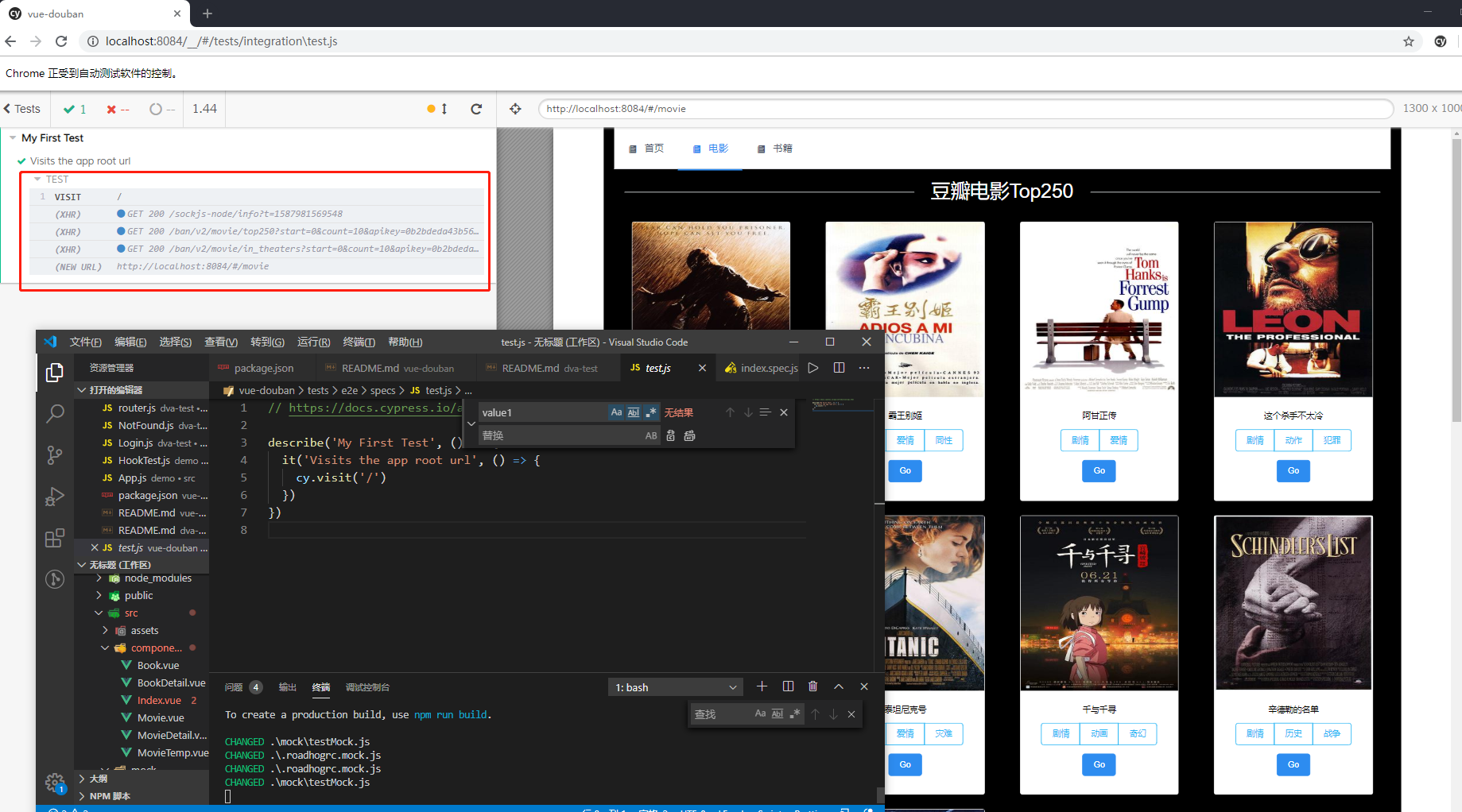Open the 1: bash terminal dropdown

[x=676, y=687]
